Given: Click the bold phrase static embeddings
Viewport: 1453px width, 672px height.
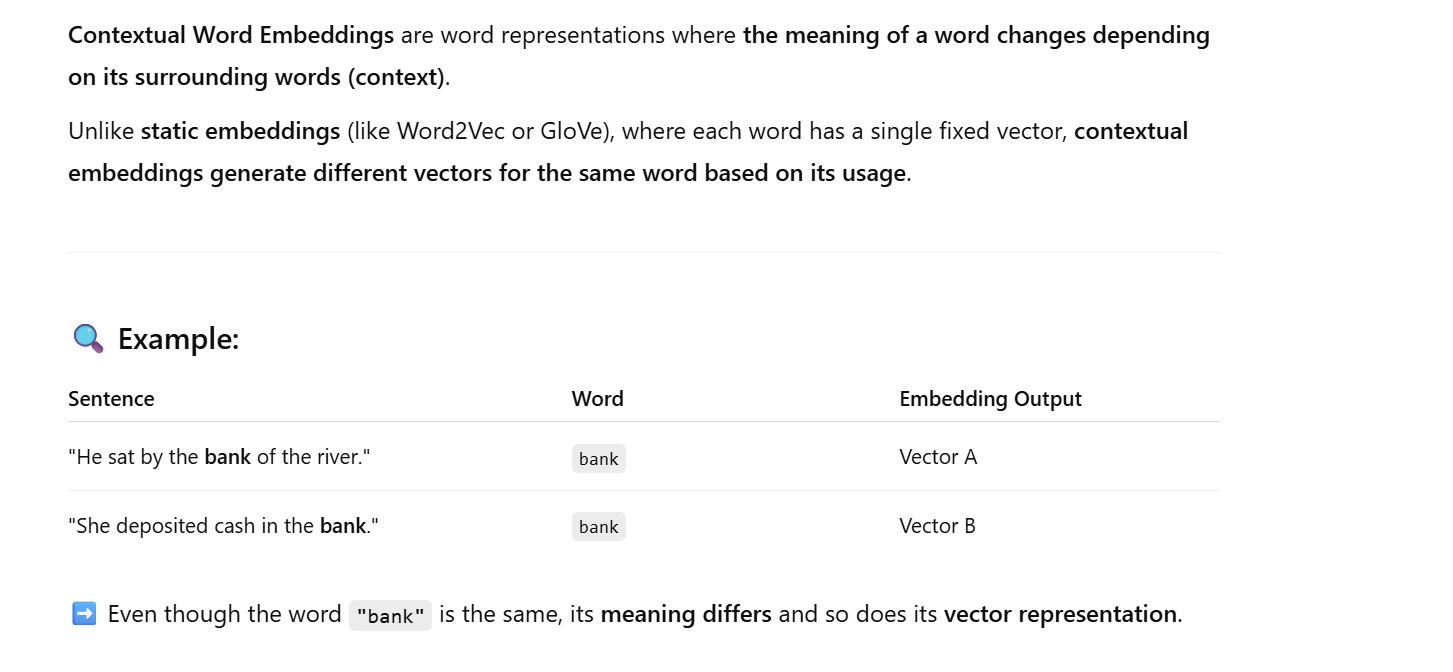Looking at the screenshot, I should click(240, 131).
